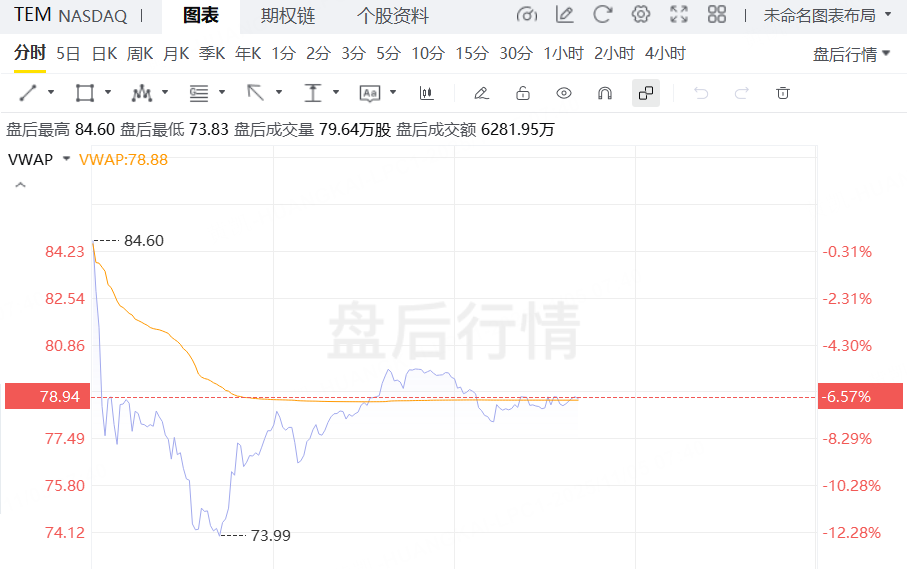Toggle the lock drawings icon
Image resolution: width=907 pixels, height=569 pixels.
click(x=522, y=93)
